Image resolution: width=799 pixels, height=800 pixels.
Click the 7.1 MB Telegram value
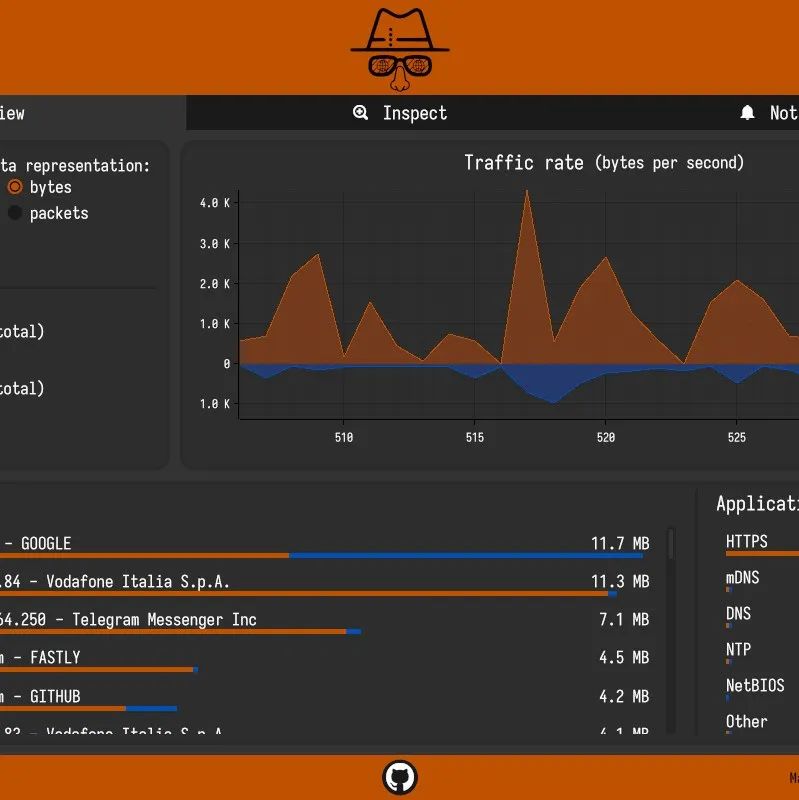coord(624,619)
